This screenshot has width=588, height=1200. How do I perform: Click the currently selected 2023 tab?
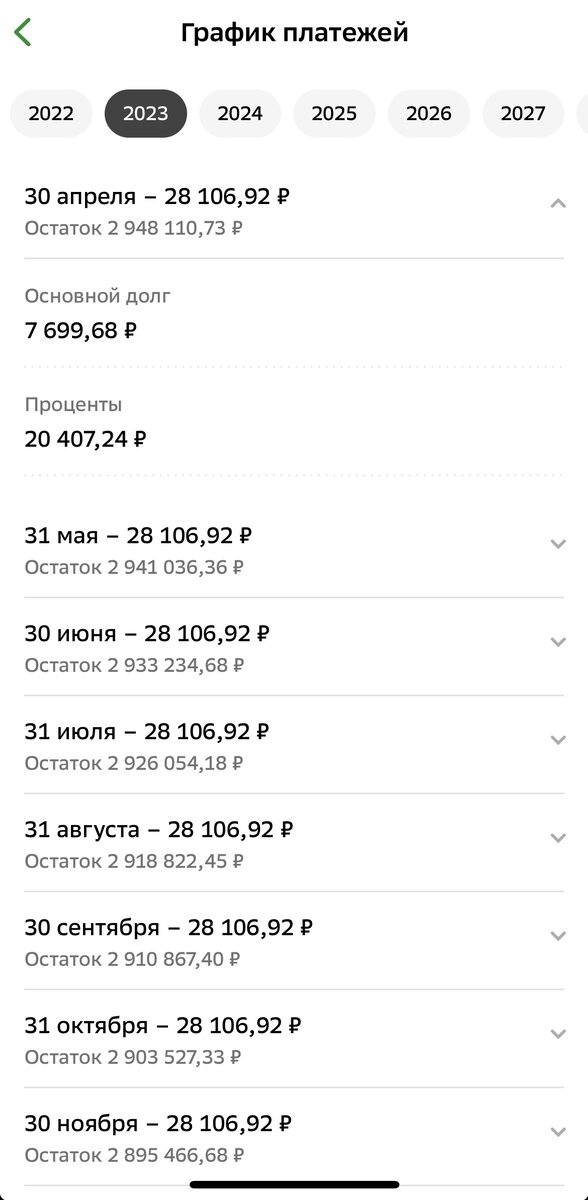(145, 113)
